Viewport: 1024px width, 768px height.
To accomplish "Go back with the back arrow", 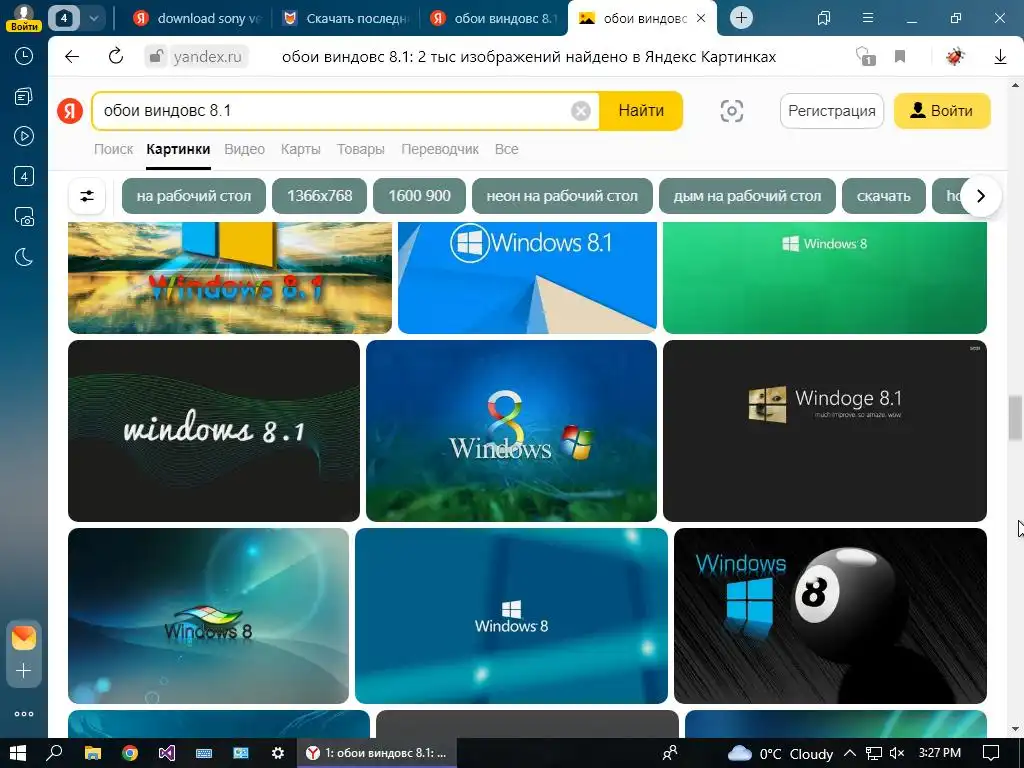I will (72, 57).
